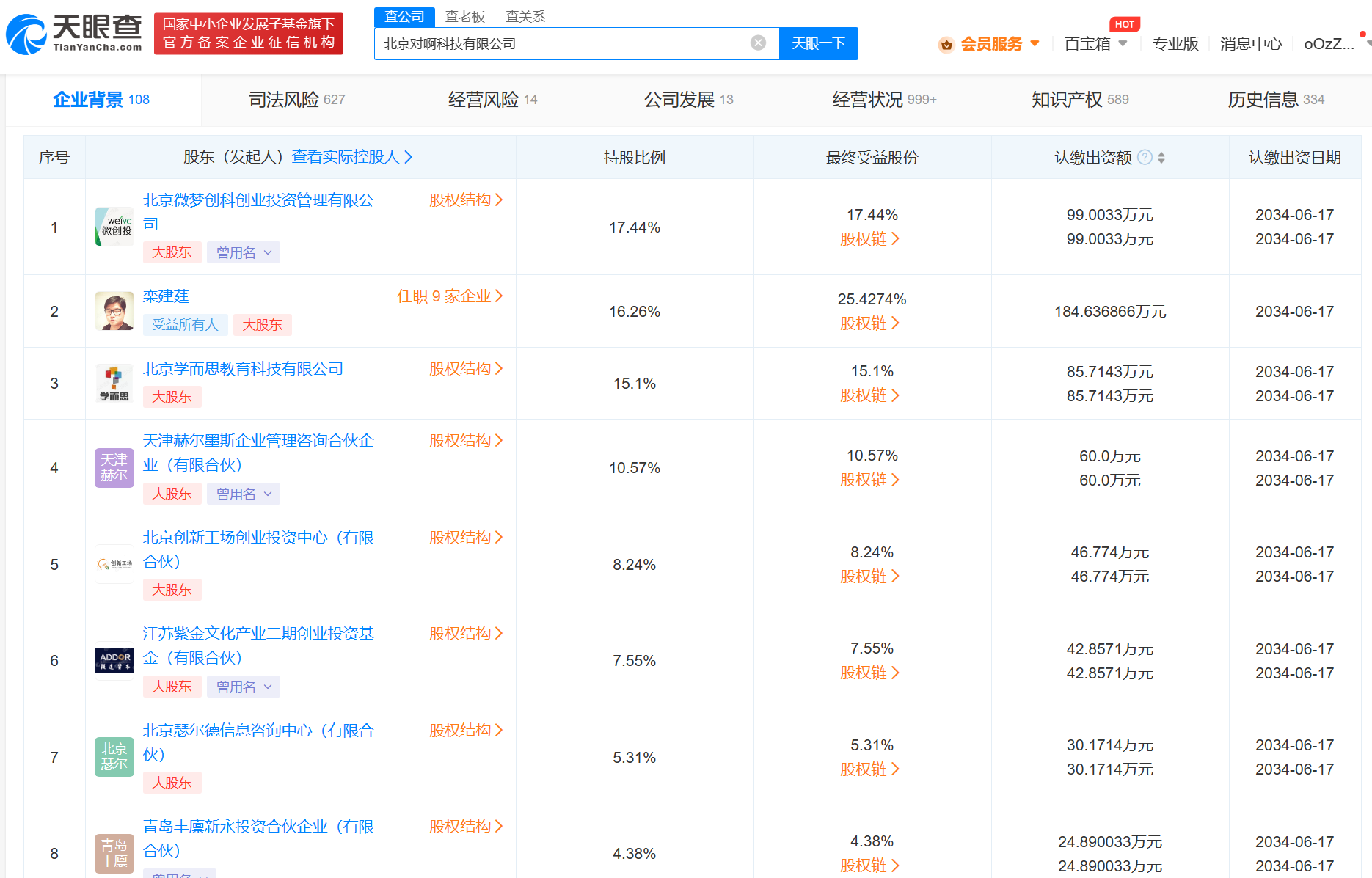Expand 曾用名 for 北京微梦创科
1372x878 pixels.
(x=244, y=252)
